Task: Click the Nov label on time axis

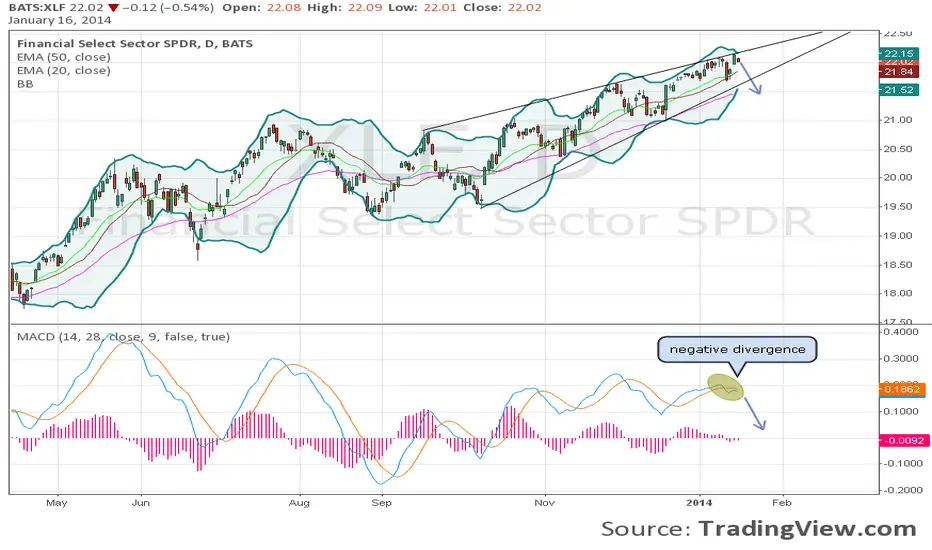Action: coord(544,503)
